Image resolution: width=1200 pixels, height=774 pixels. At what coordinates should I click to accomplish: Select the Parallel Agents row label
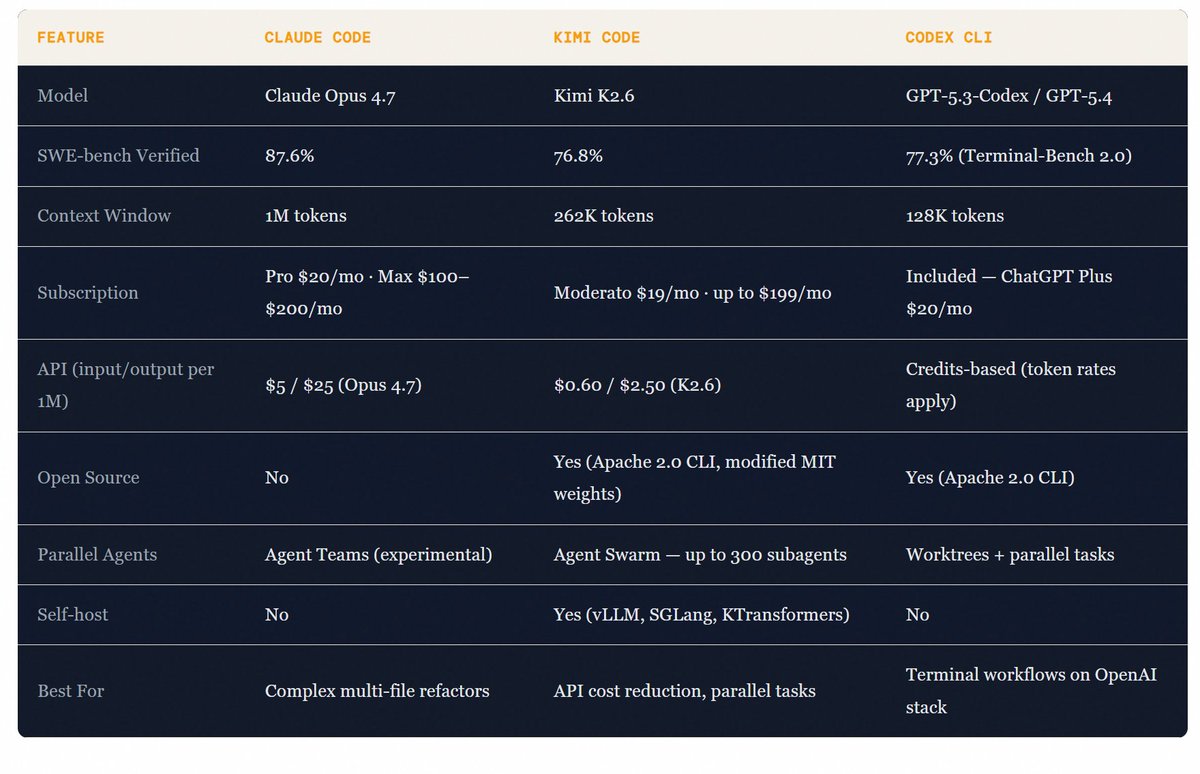(97, 554)
